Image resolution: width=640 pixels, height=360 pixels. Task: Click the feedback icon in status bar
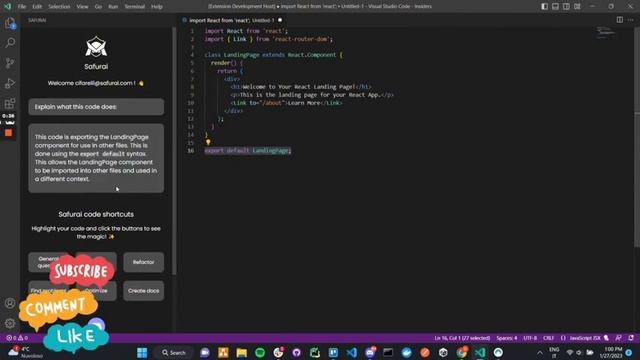(x=619, y=338)
